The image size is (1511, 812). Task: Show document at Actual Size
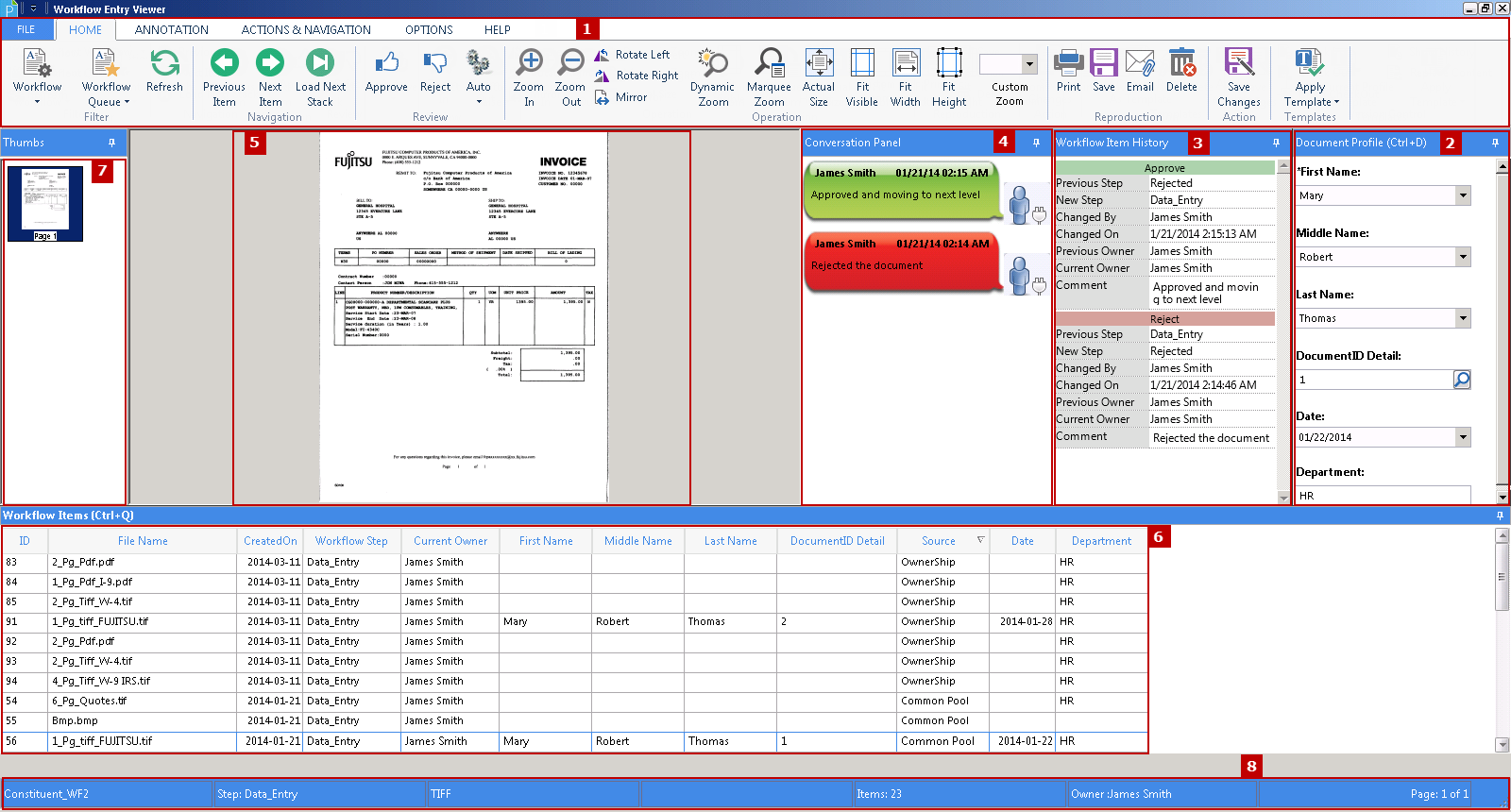tap(819, 76)
